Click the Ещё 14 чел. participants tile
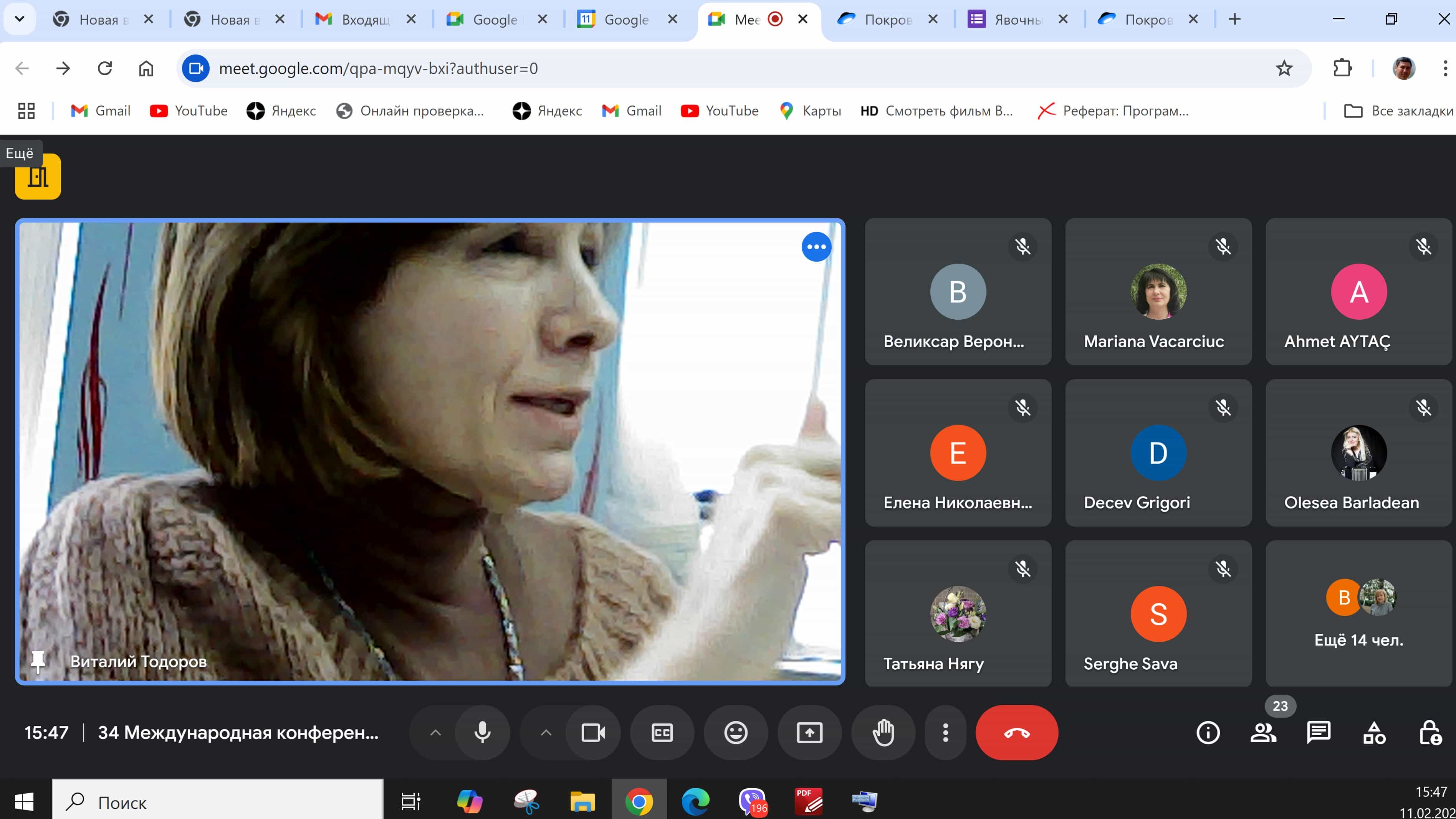This screenshot has height=819, width=1456. click(x=1358, y=614)
